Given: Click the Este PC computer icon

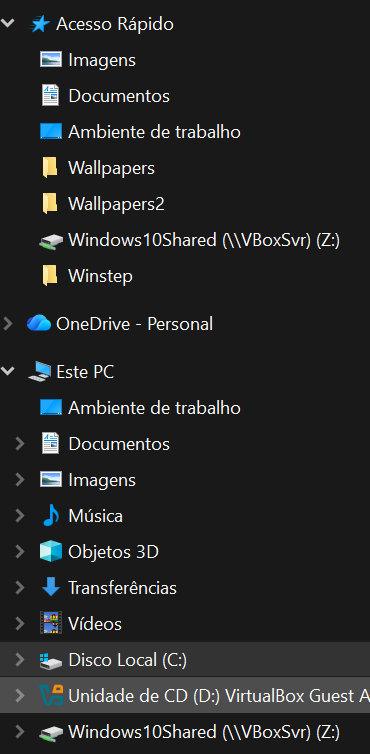Looking at the screenshot, I should click(x=39, y=372).
